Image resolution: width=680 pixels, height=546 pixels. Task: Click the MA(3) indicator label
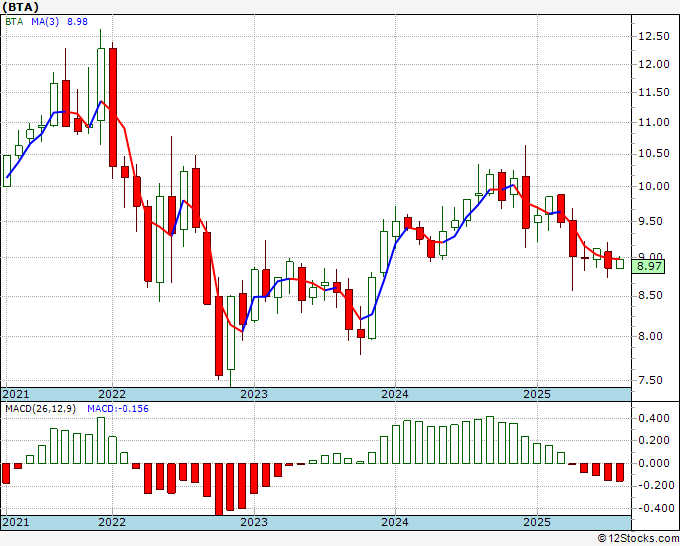[45, 21]
